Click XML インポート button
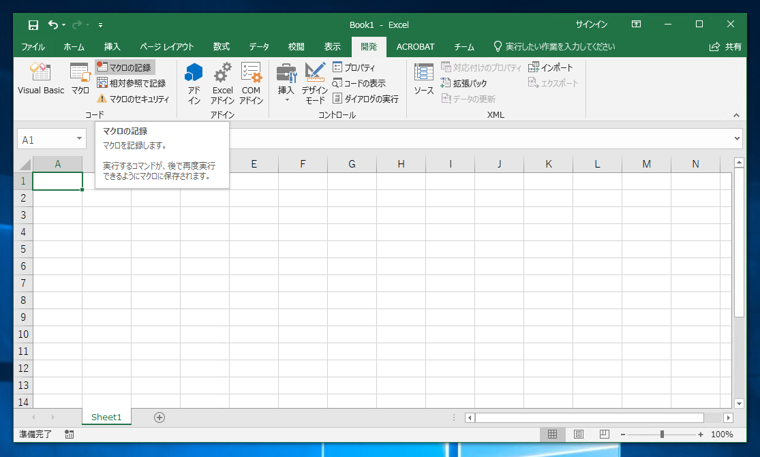Screen dimensions: 760x457 pos(551,67)
